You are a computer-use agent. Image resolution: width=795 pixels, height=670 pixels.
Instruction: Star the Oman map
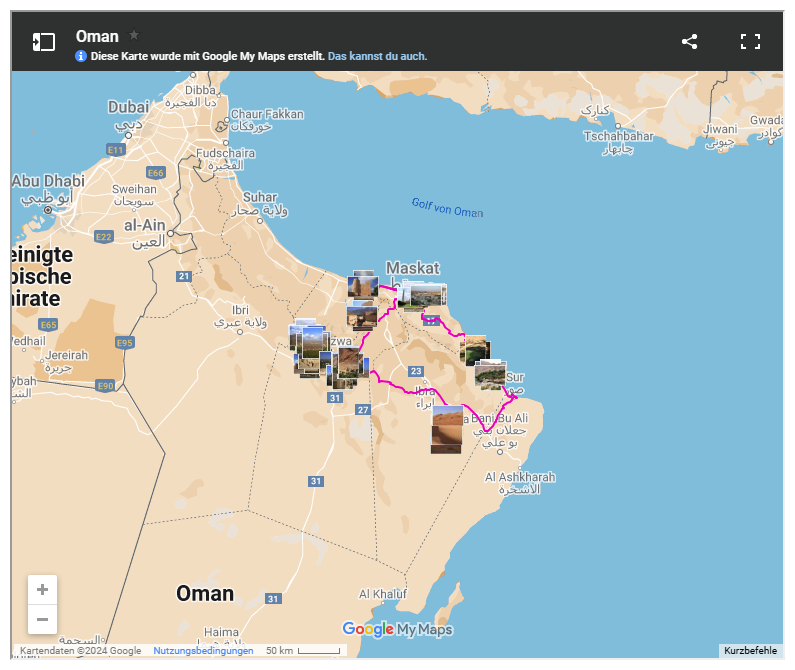tap(134, 35)
